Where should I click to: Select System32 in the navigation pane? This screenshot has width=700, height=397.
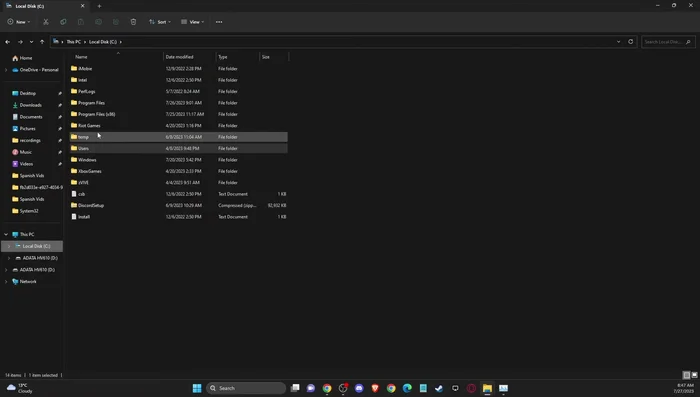pyautogui.click(x=29, y=211)
